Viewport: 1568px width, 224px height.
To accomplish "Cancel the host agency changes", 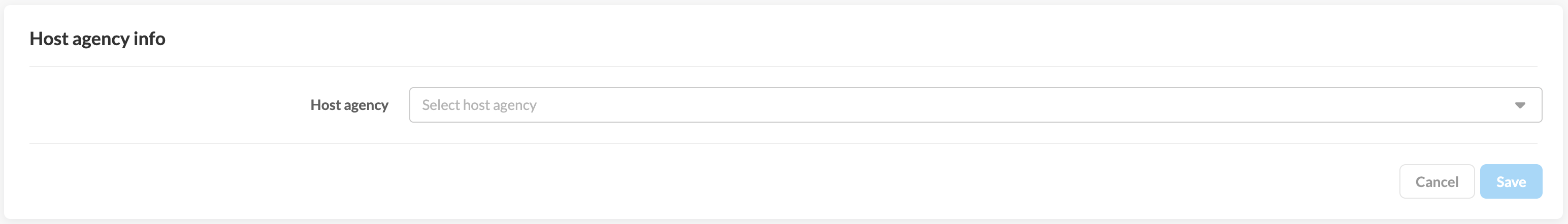I will tap(1436, 181).
